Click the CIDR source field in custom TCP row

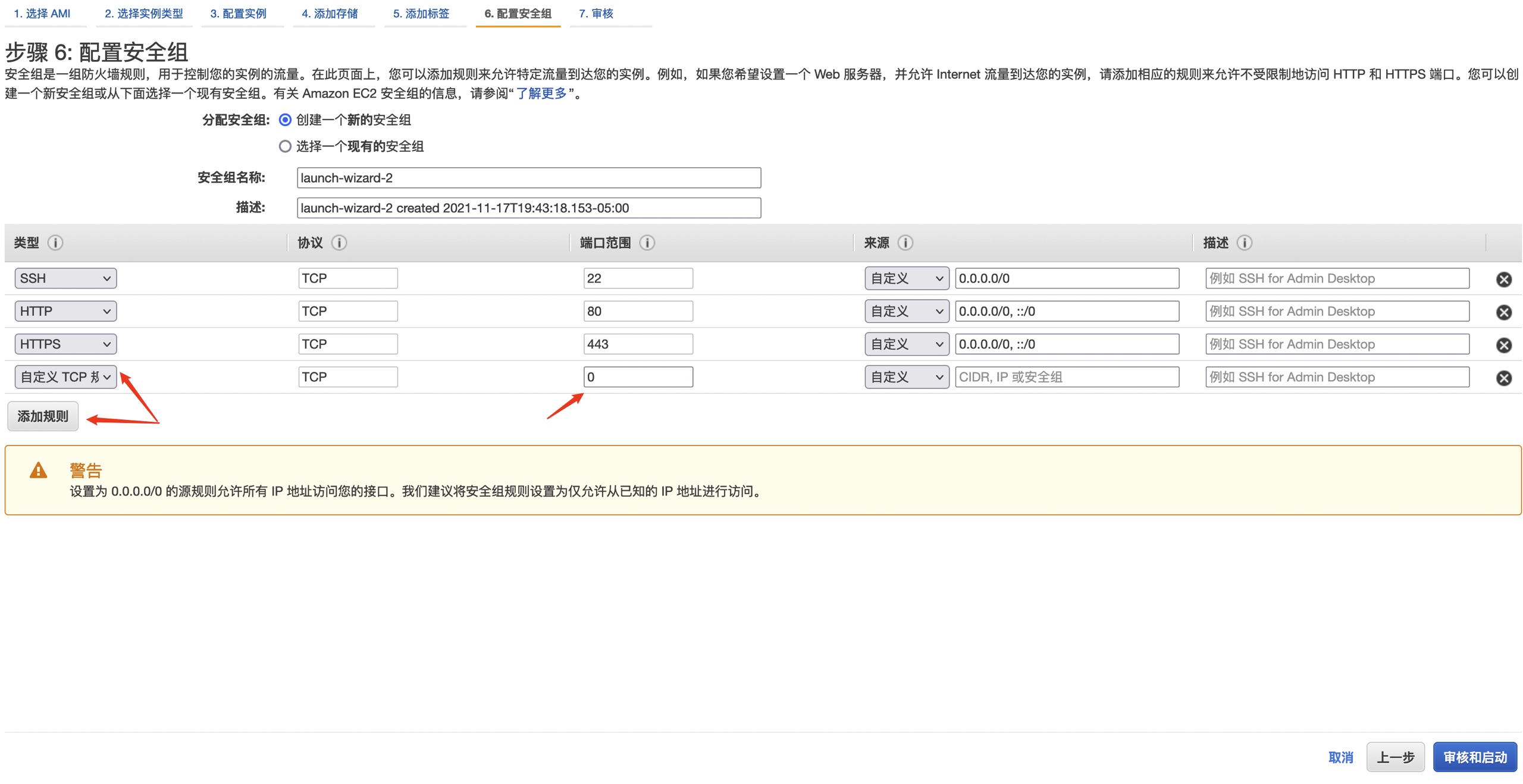1066,377
